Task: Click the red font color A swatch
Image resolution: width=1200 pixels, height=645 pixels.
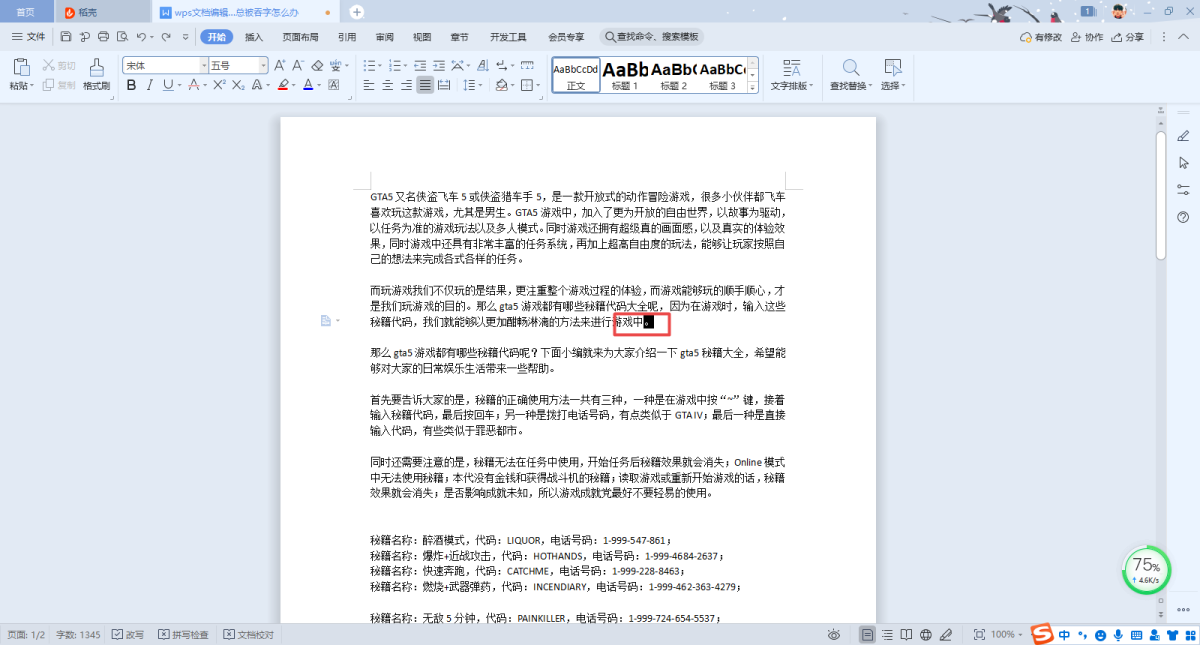Action: pos(308,85)
